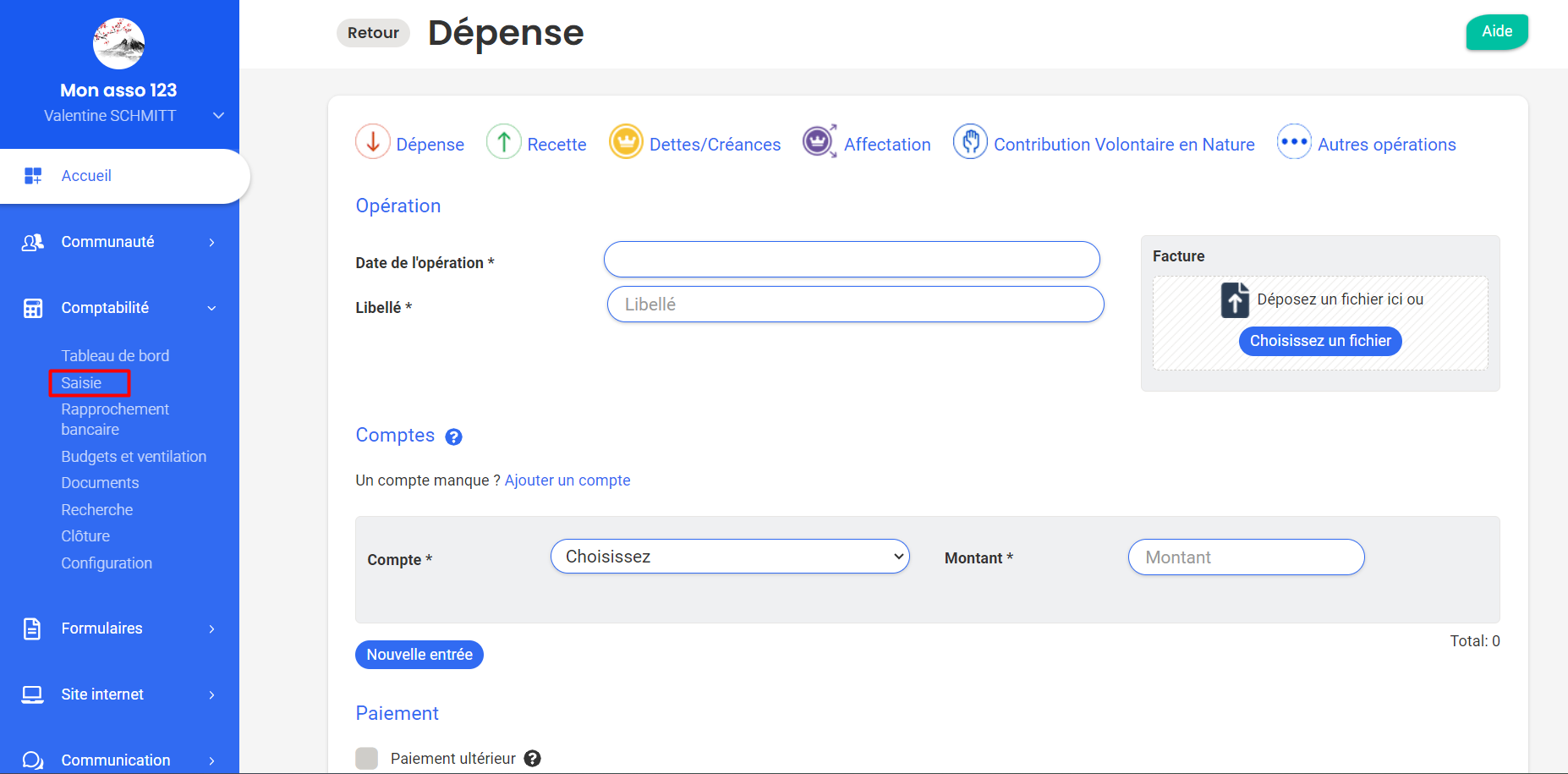Click the Mon asso 123 avatar logo

click(x=118, y=43)
